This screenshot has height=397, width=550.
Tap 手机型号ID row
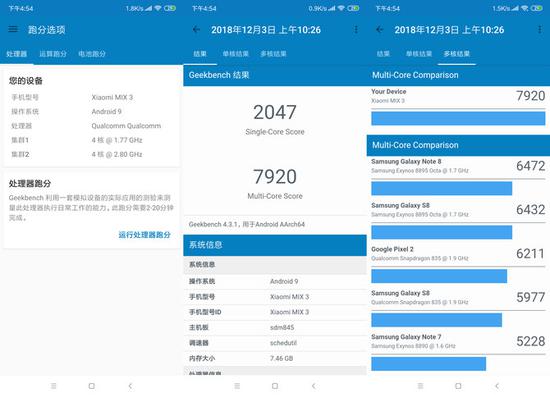pos(275,312)
